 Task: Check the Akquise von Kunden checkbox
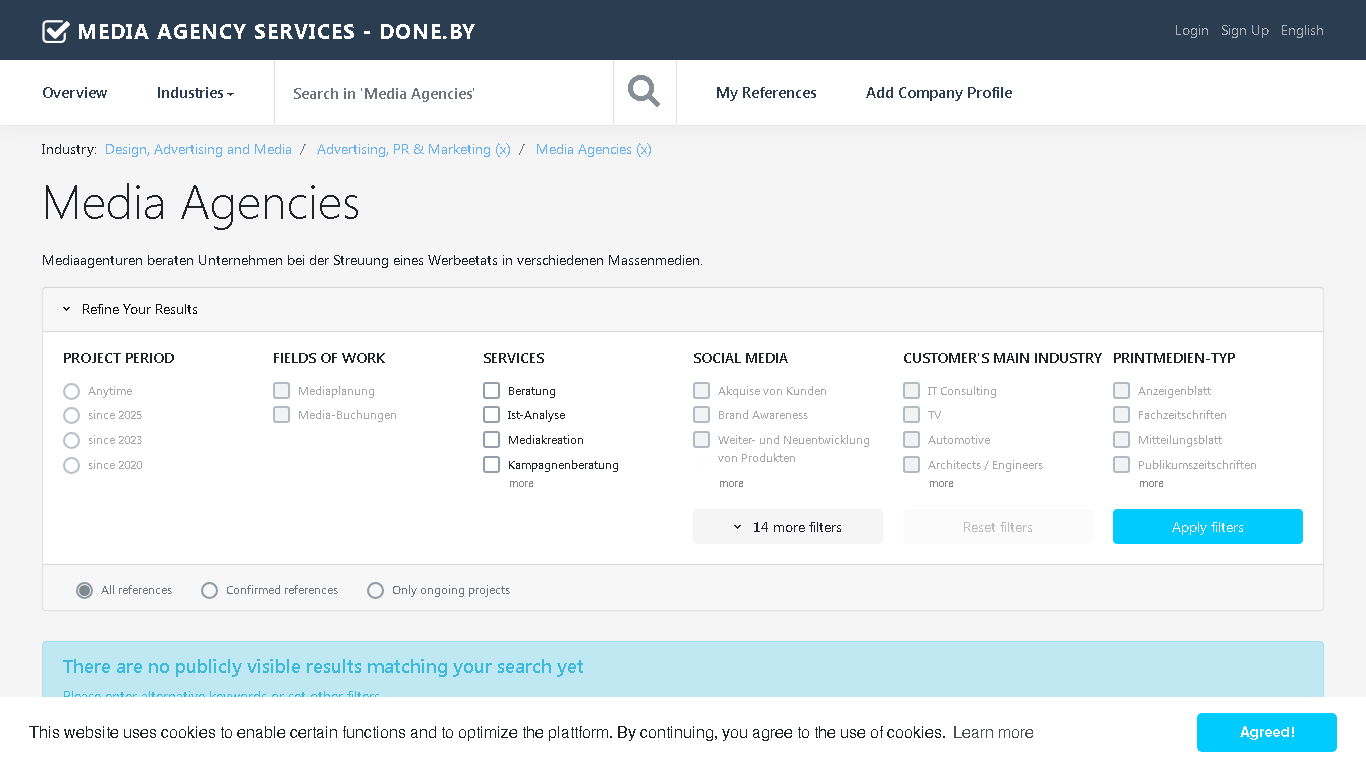coord(701,390)
